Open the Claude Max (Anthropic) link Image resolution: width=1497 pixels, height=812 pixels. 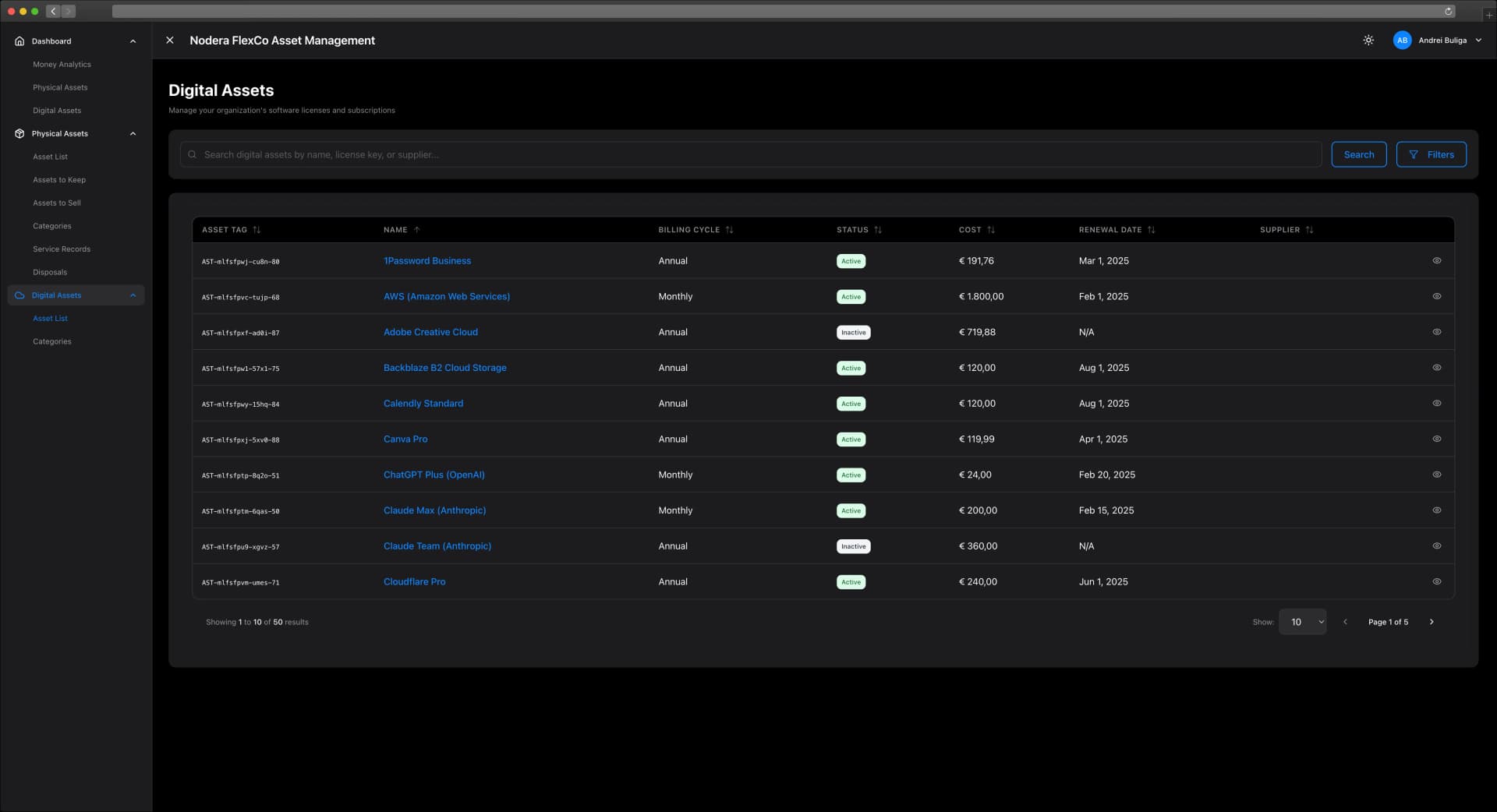pos(434,510)
